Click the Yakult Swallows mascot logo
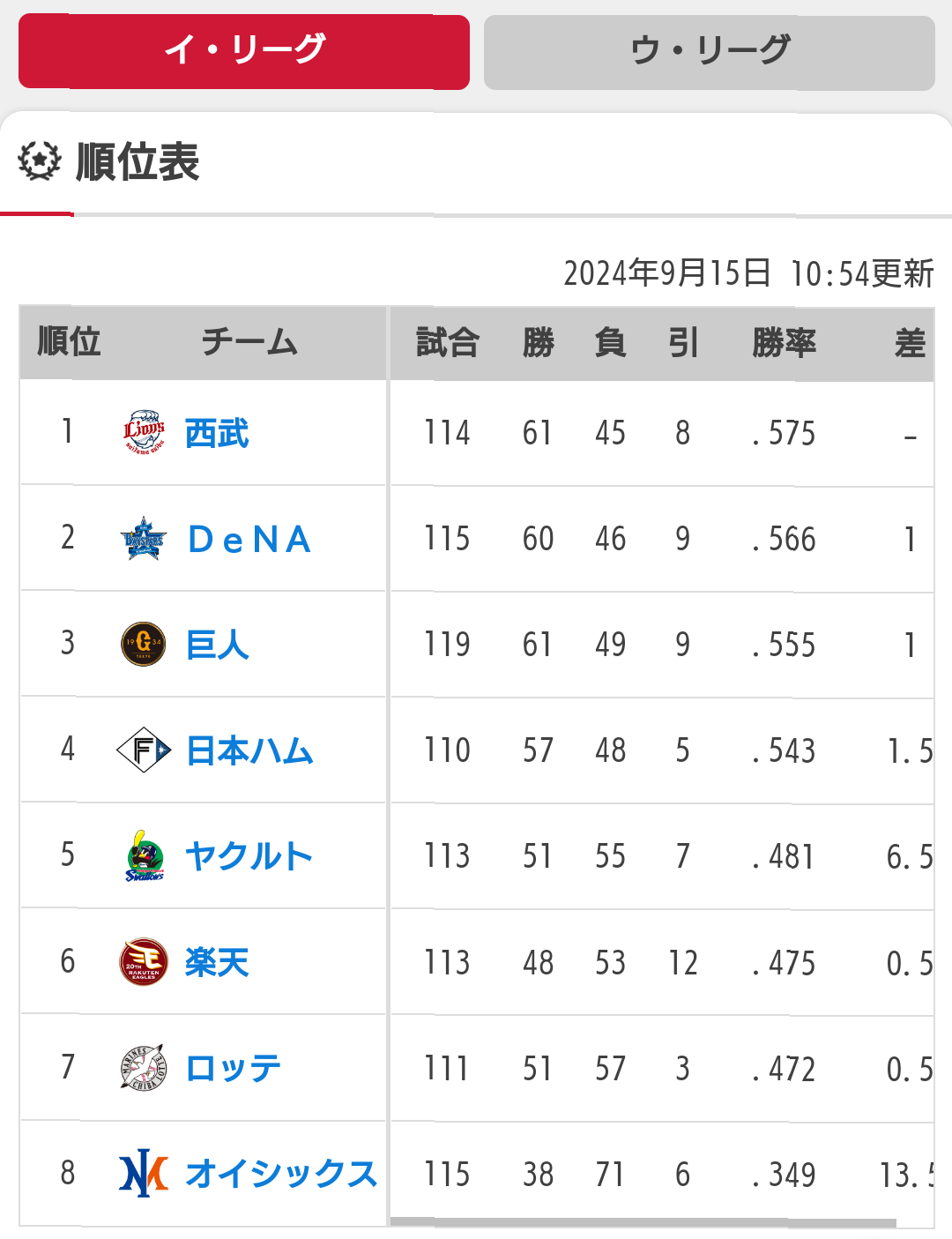Screen dimensions: 952x1239 pyautogui.click(x=144, y=856)
